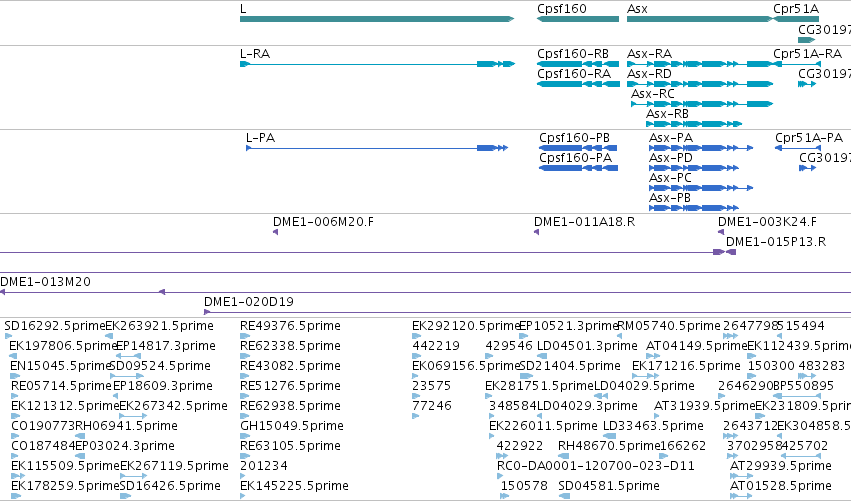Viewport: 851px width, 501px height.
Task: Select the 442219 feature label
Action: click(x=436, y=346)
